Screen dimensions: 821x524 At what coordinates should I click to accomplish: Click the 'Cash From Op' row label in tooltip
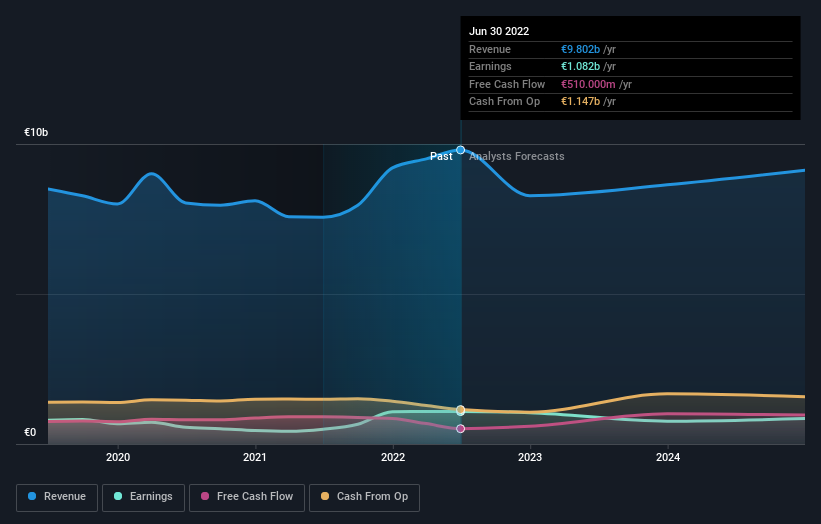click(x=504, y=102)
